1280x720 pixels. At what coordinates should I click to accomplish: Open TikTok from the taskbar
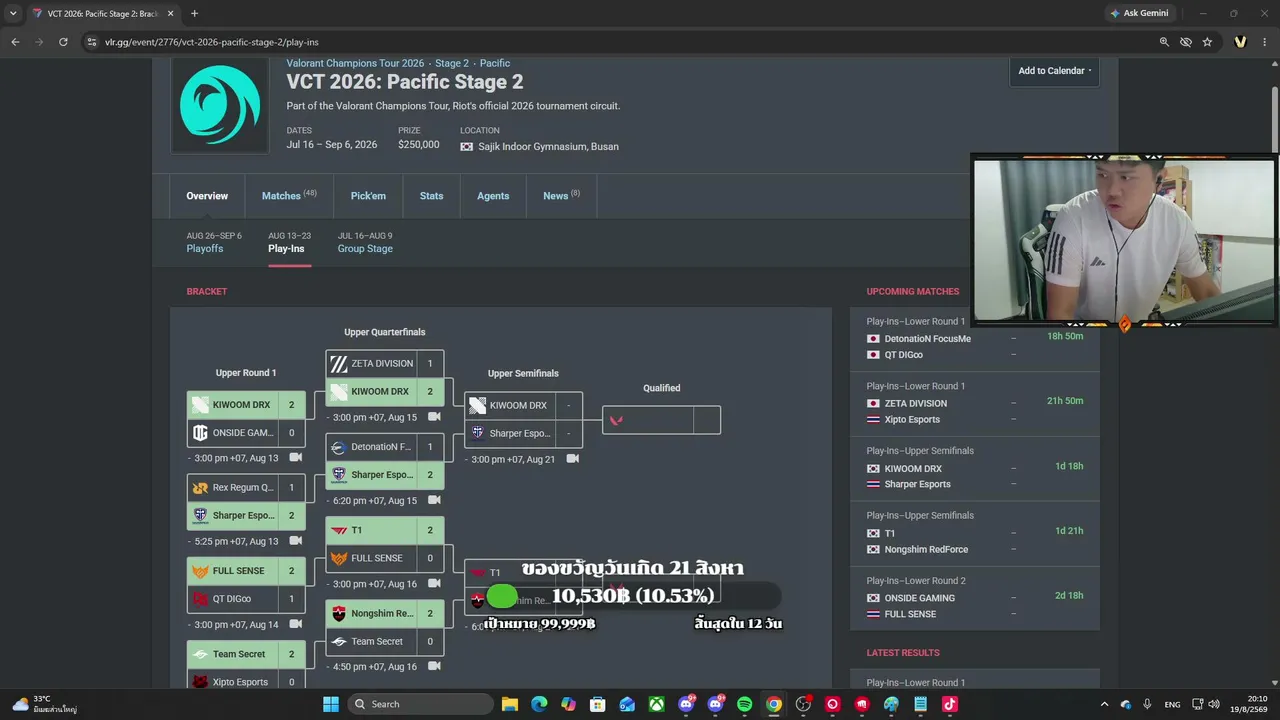point(950,704)
